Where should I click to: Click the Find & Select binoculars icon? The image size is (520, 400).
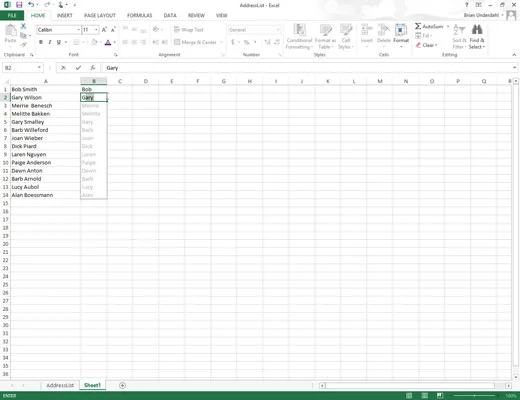click(477, 30)
